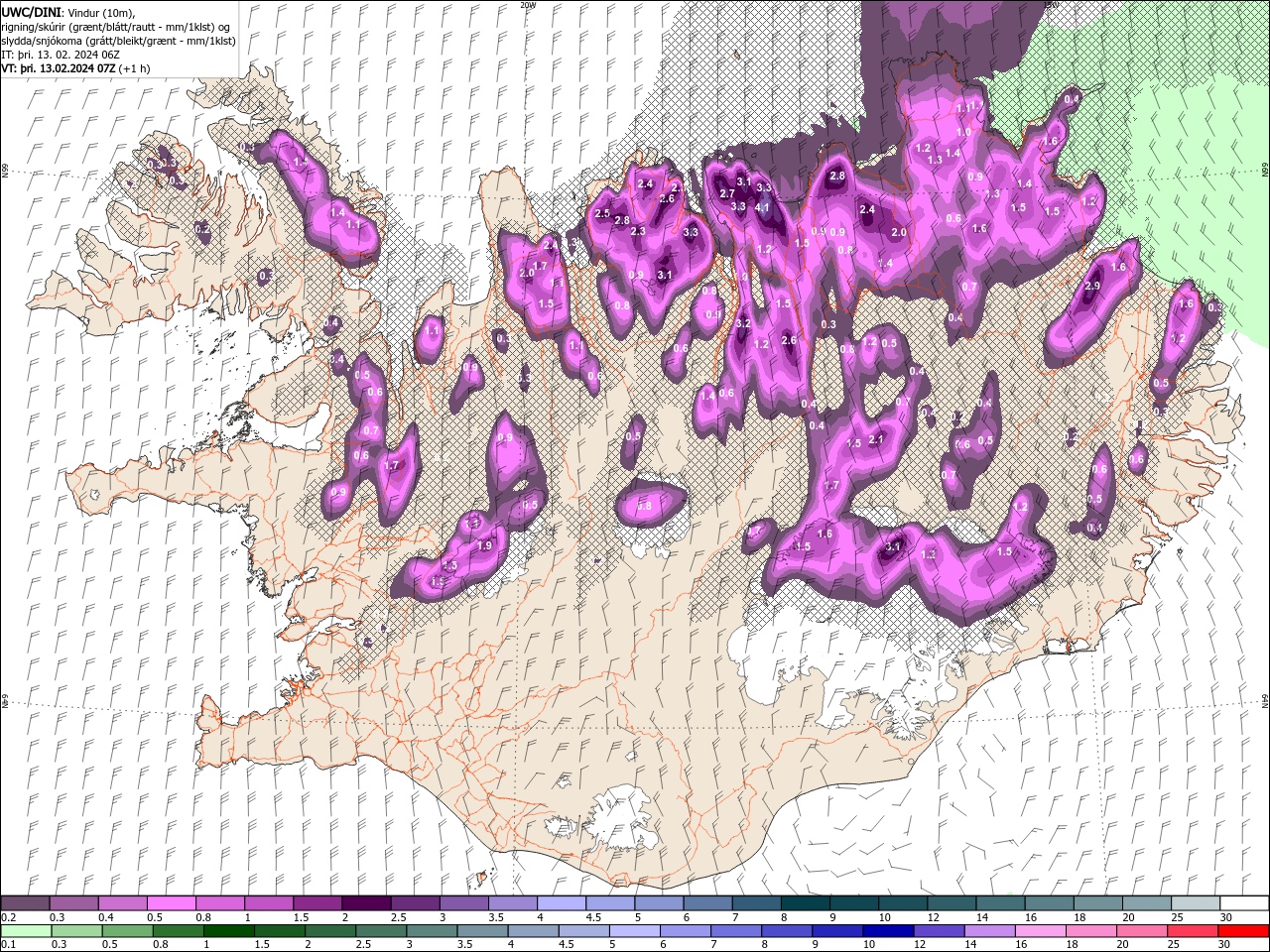Select the white 30 swatch in the upper legend row
Viewport: 1270px width, 952px height.
pyautogui.click(x=1244, y=903)
